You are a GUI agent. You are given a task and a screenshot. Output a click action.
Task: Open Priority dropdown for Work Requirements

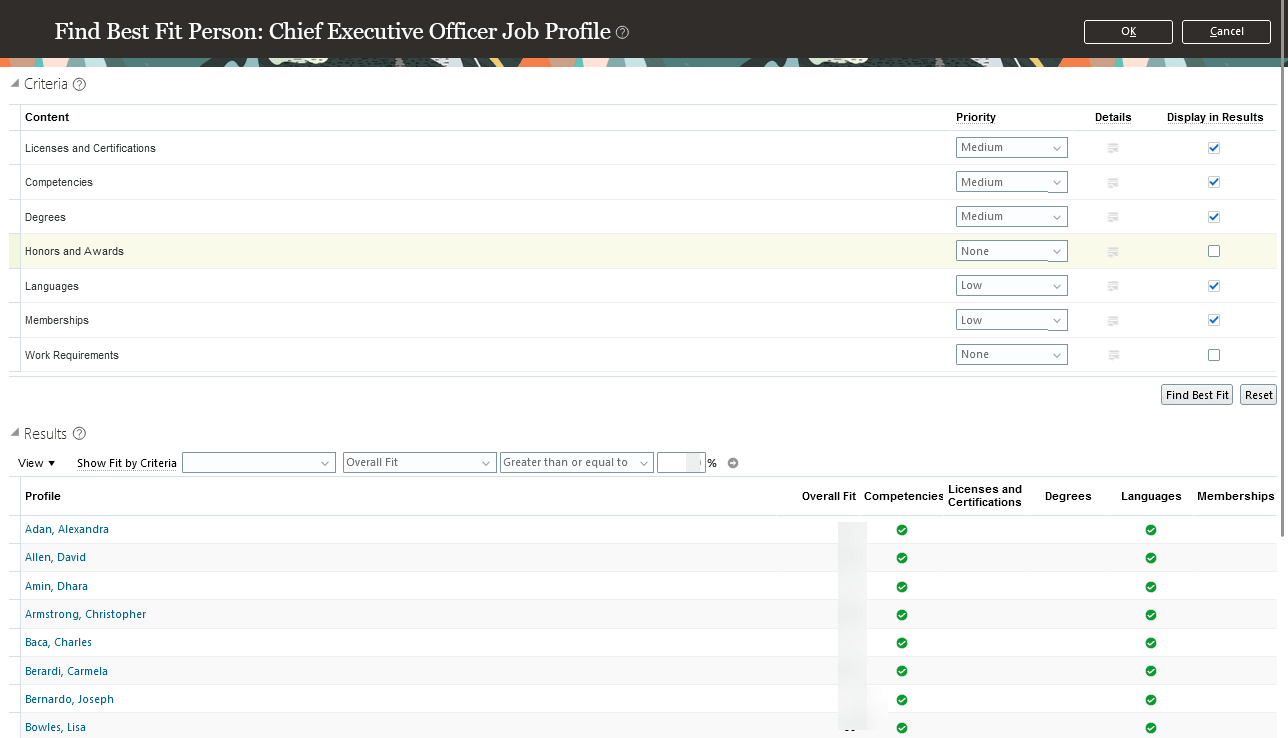point(1012,355)
